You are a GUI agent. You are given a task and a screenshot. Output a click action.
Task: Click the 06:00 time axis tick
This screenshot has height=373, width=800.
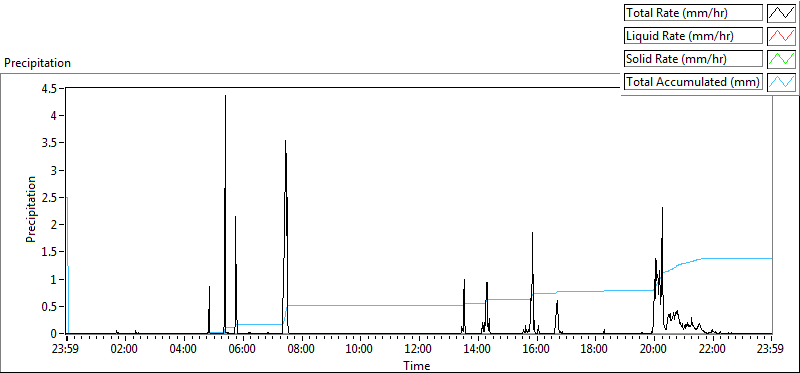point(243,350)
